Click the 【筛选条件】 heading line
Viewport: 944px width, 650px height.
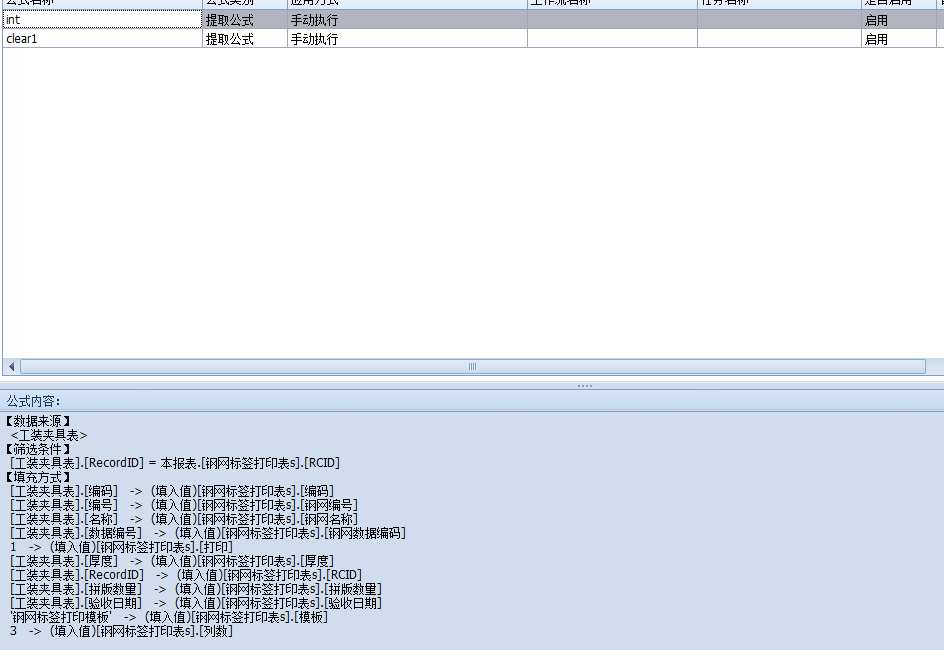(x=38, y=449)
